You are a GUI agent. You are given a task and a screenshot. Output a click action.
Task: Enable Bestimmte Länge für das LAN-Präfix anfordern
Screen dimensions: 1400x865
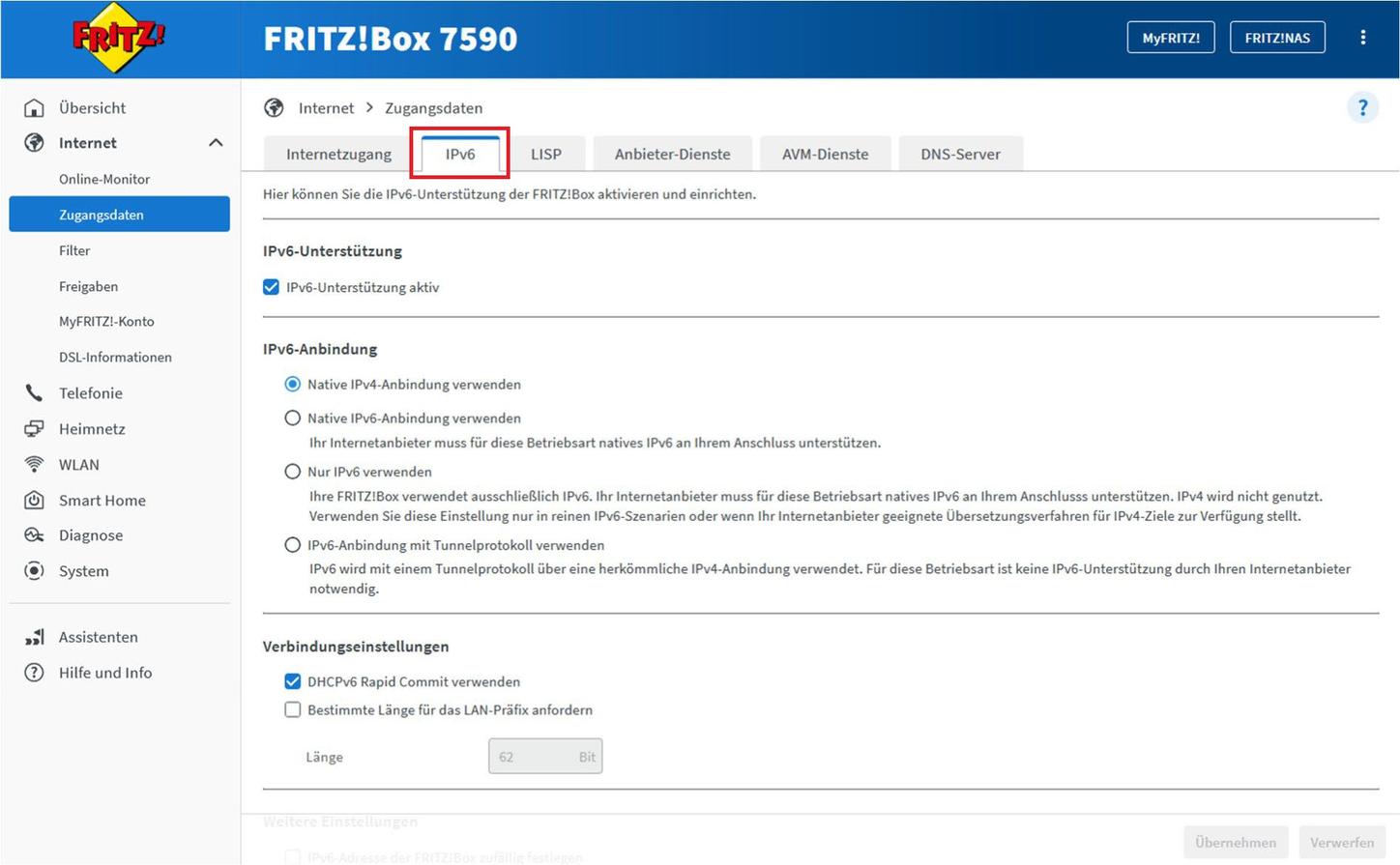(x=293, y=709)
